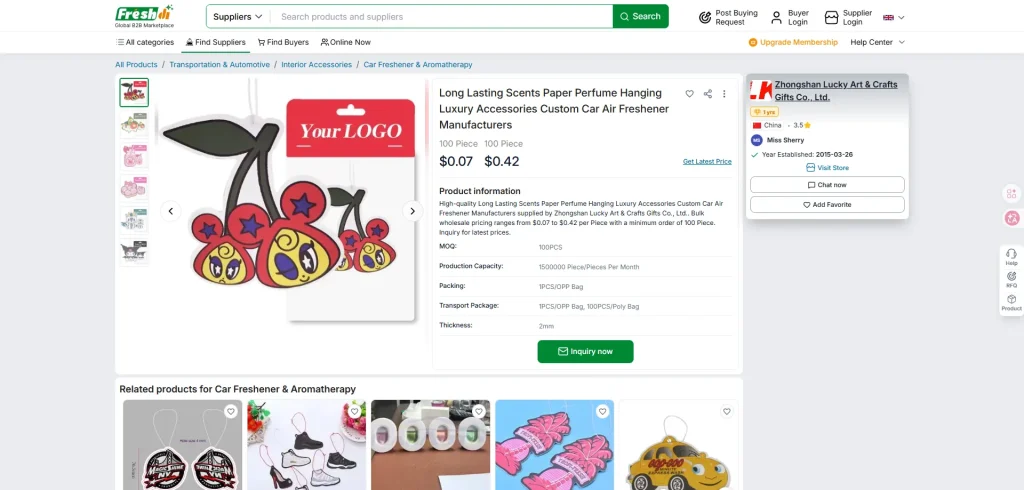Open the language flag dropdown
This screenshot has height=490, width=1024.
point(893,17)
